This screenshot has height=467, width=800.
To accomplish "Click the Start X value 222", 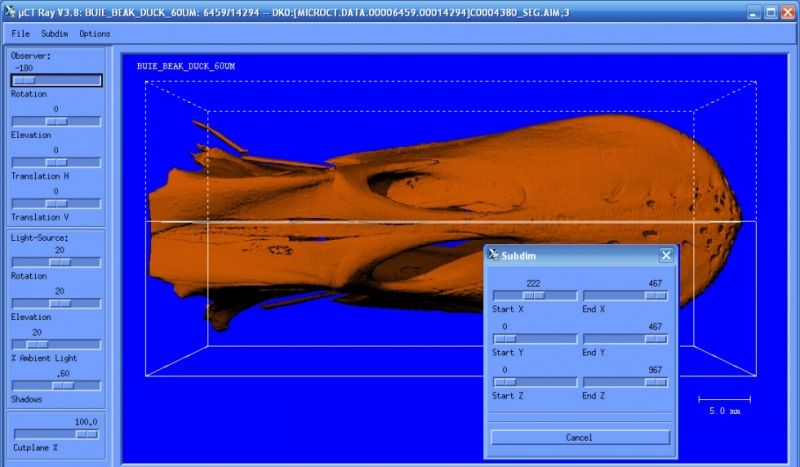I will coord(533,283).
